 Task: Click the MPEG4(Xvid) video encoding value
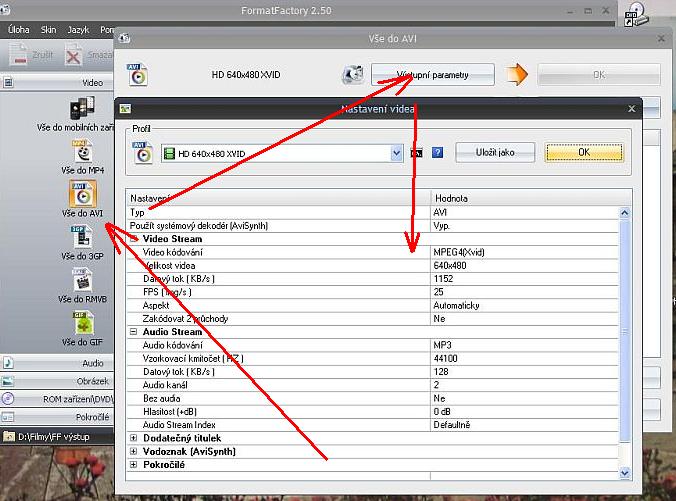(x=459, y=252)
